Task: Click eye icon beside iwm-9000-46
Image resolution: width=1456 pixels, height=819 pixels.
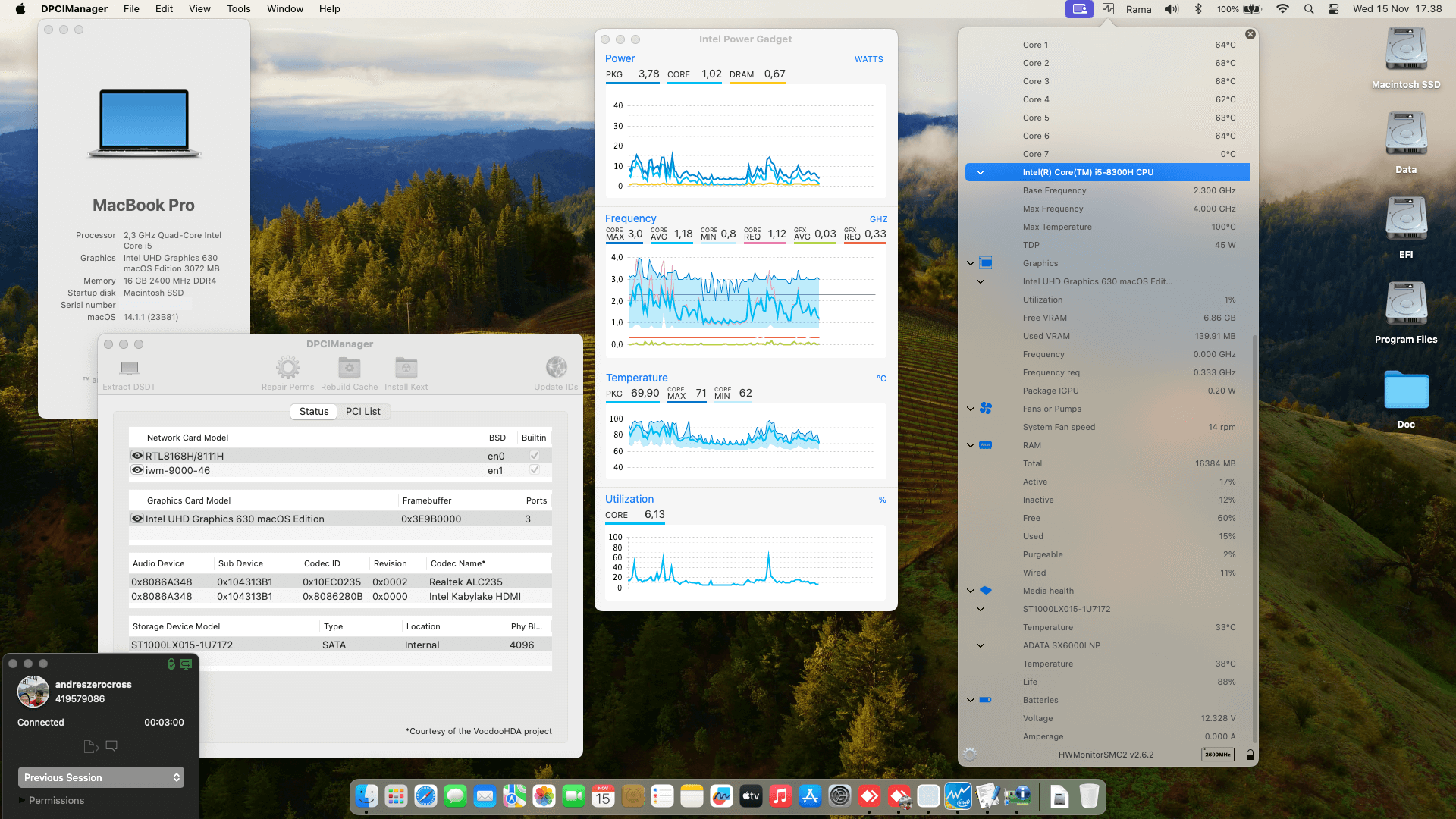Action: click(x=137, y=470)
